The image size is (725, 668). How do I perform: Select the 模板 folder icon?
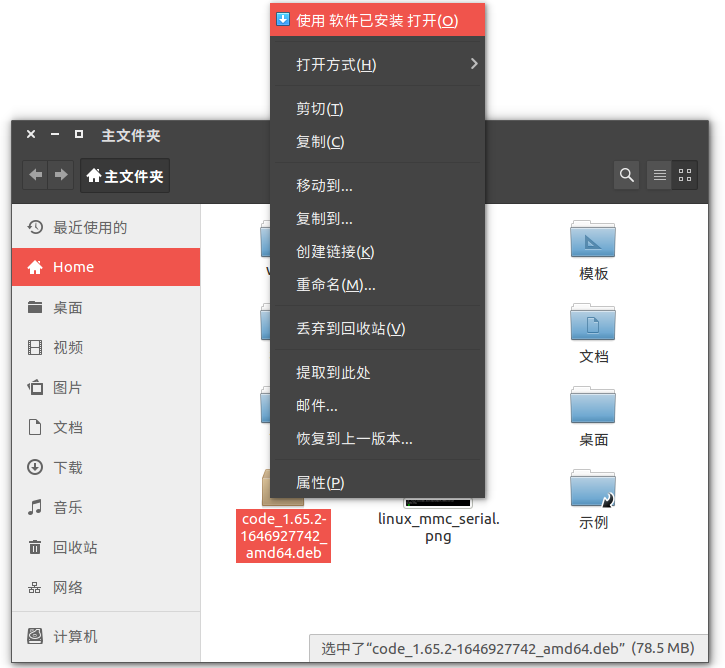[x=593, y=239]
